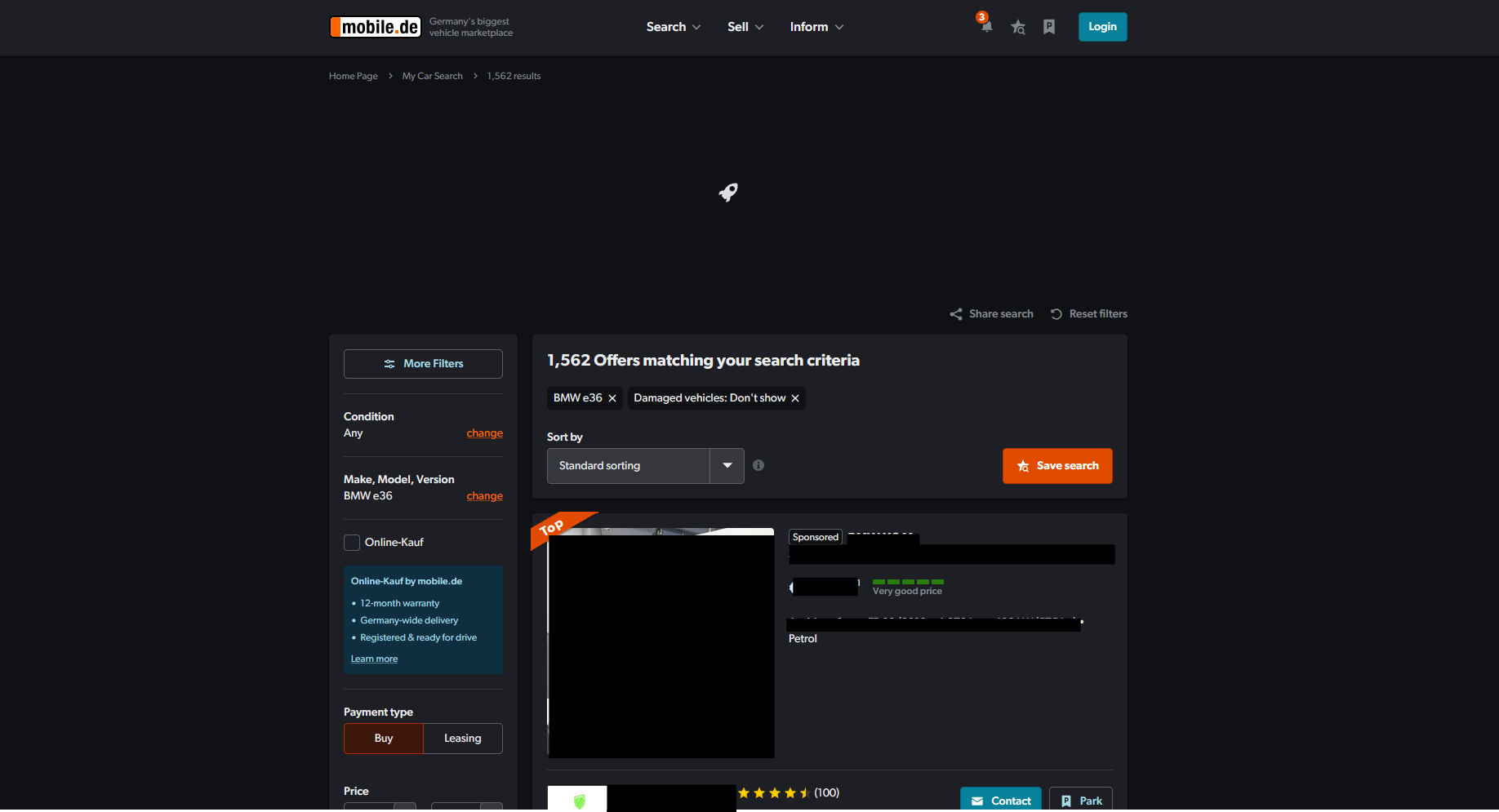The width and height of the screenshot is (1499, 812).
Task: Open the Inform menu
Action: pyautogui.click(x=816, y=27)
